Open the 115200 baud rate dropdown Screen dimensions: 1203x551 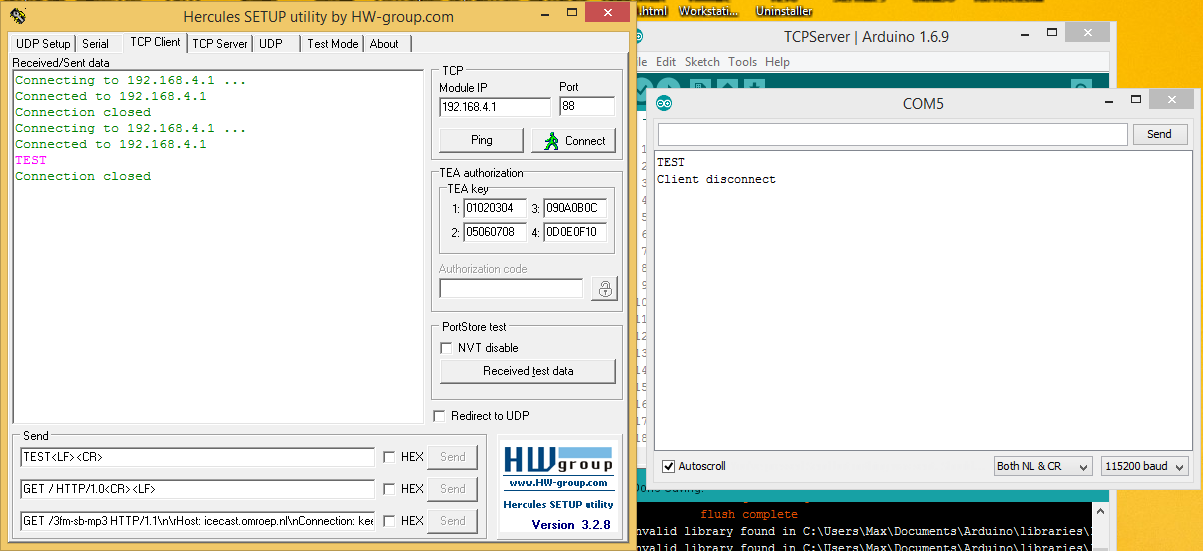(1144, 466)
